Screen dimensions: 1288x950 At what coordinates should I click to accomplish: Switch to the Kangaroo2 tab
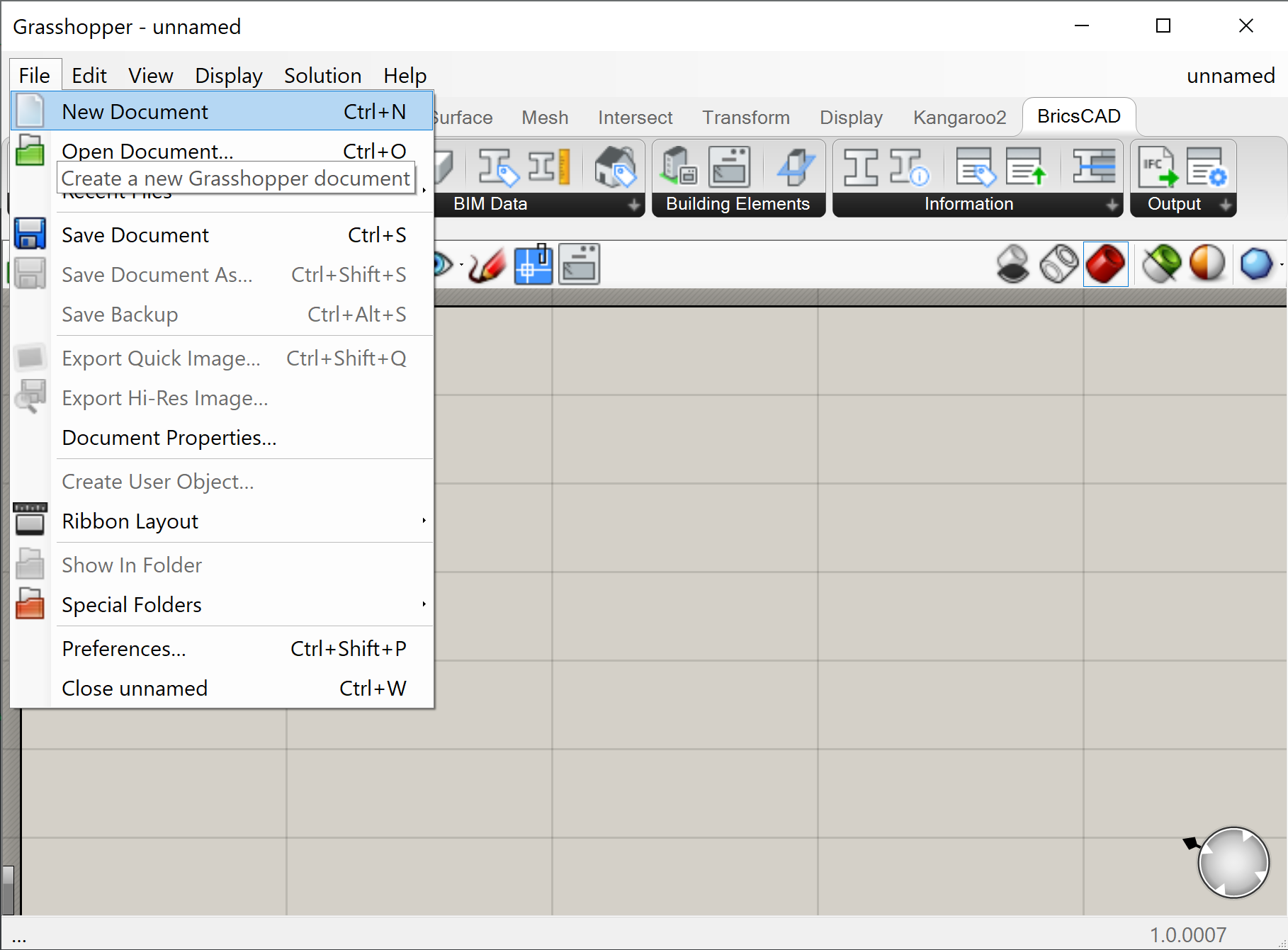[x=959, y=118]
